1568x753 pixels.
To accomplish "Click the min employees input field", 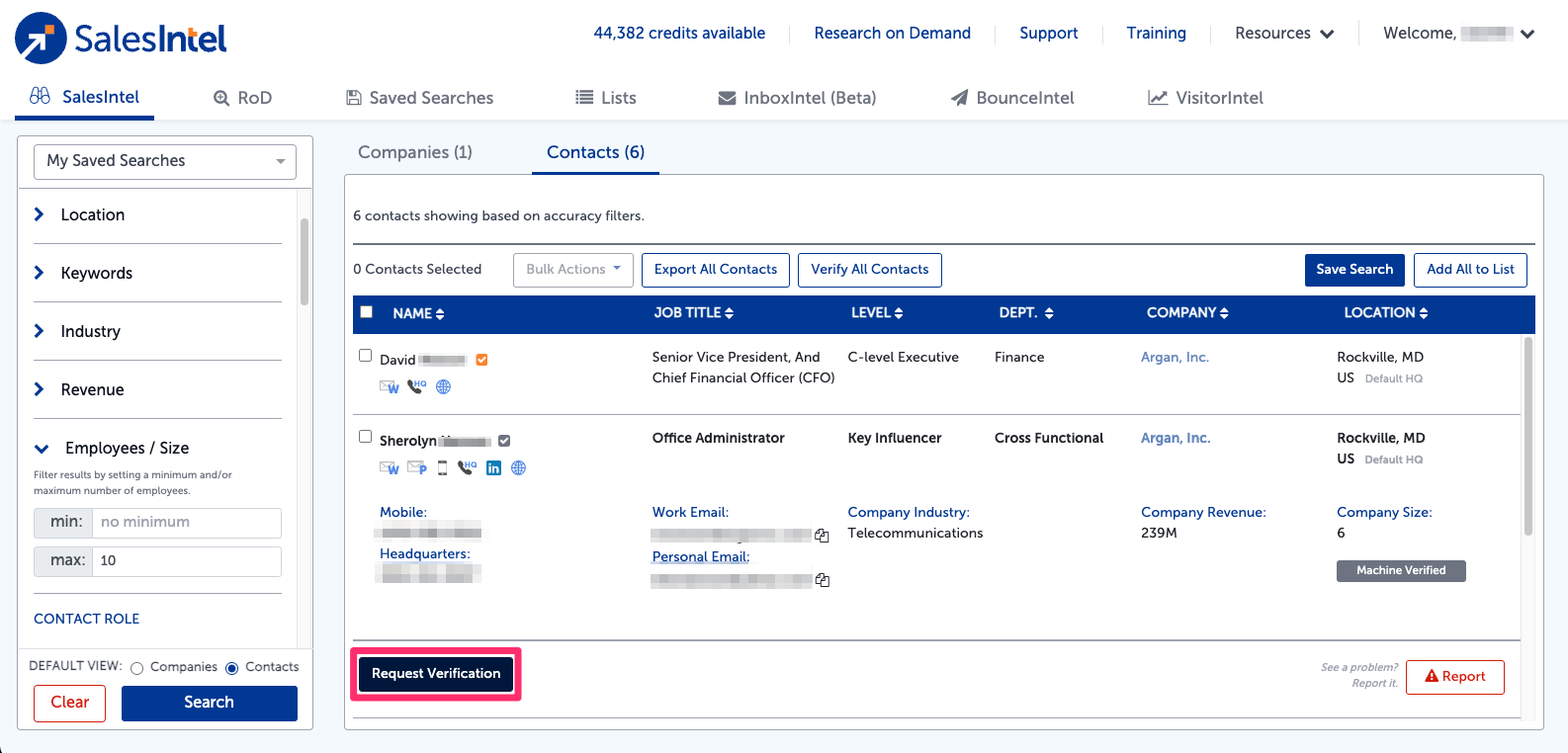I will 187,523.
